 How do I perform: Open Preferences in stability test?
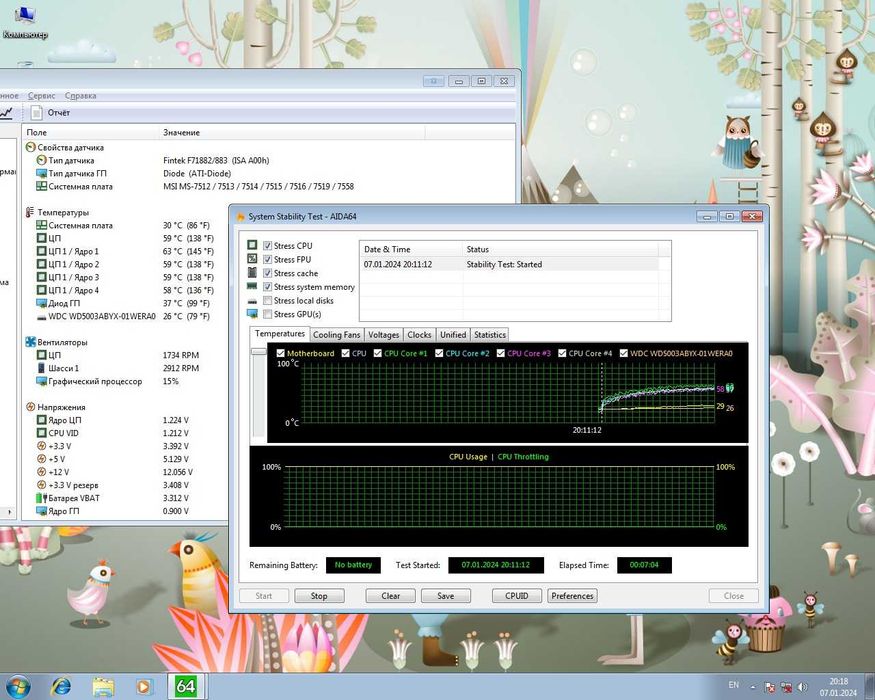[x=572, y=596]
